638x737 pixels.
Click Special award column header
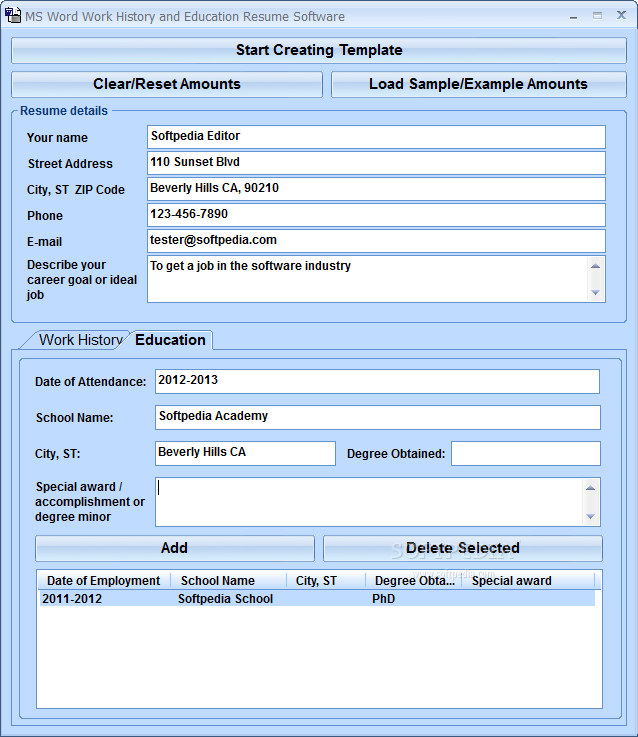pyautogui.click(x=528, y=581)
